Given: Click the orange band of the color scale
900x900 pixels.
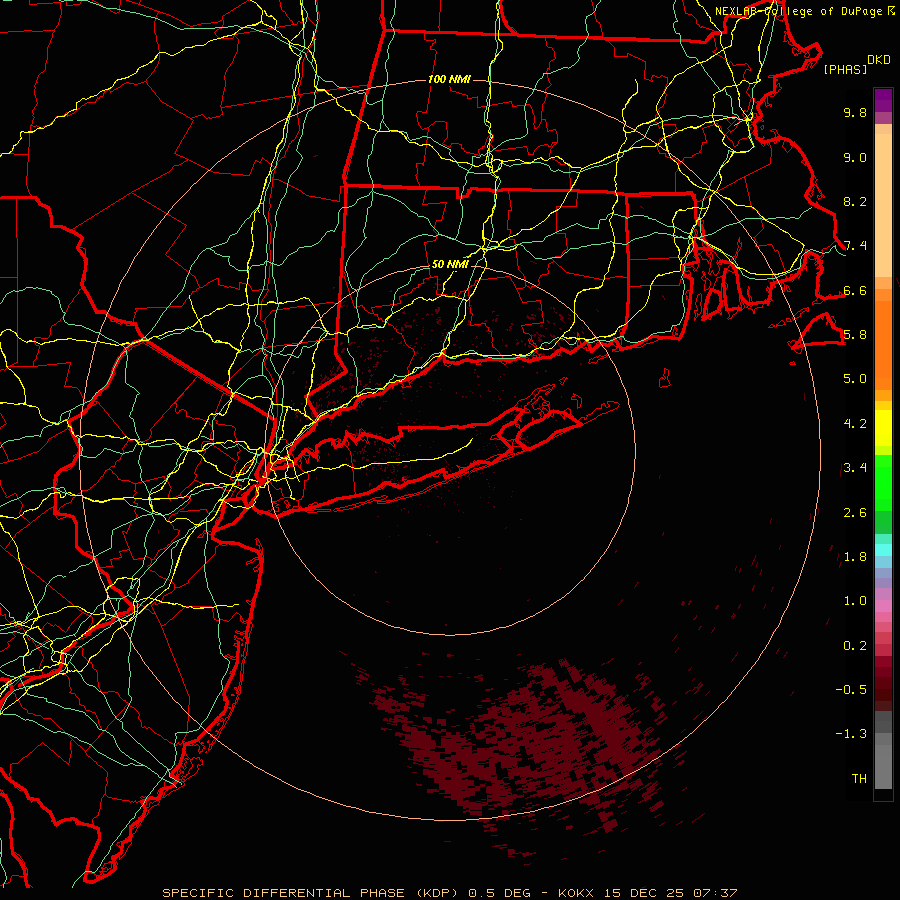Looking at the screenshot, I should pyautogui.click(x=883, y=346).
